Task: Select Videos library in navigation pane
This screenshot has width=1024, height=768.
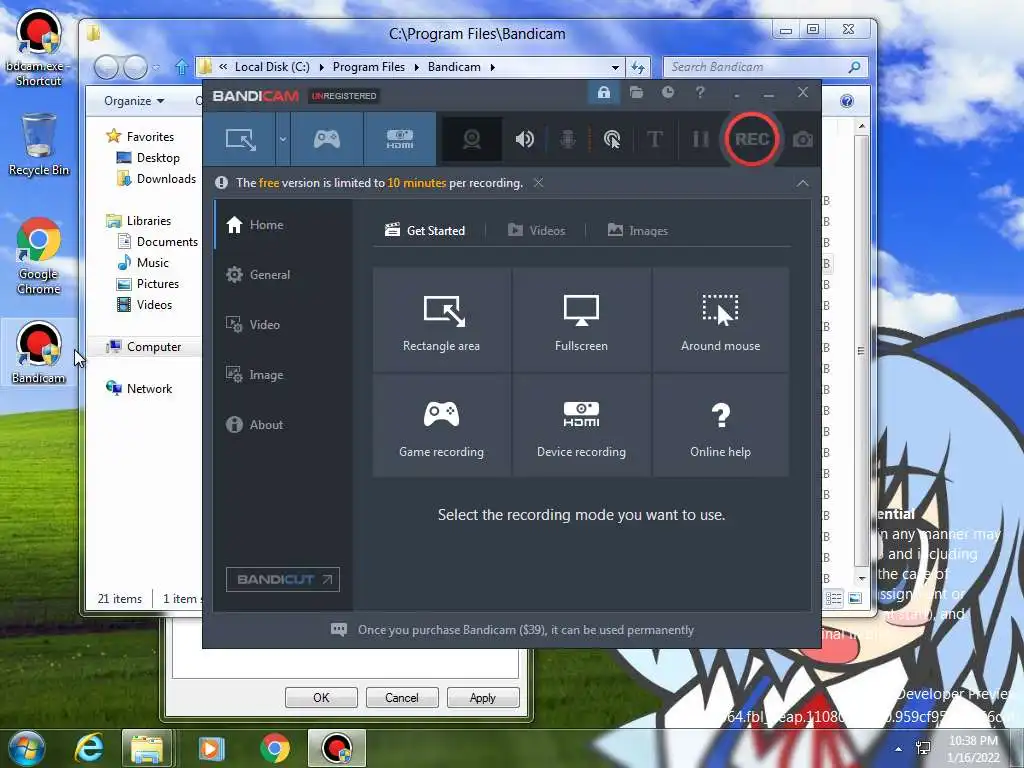Action: point(144,305)
